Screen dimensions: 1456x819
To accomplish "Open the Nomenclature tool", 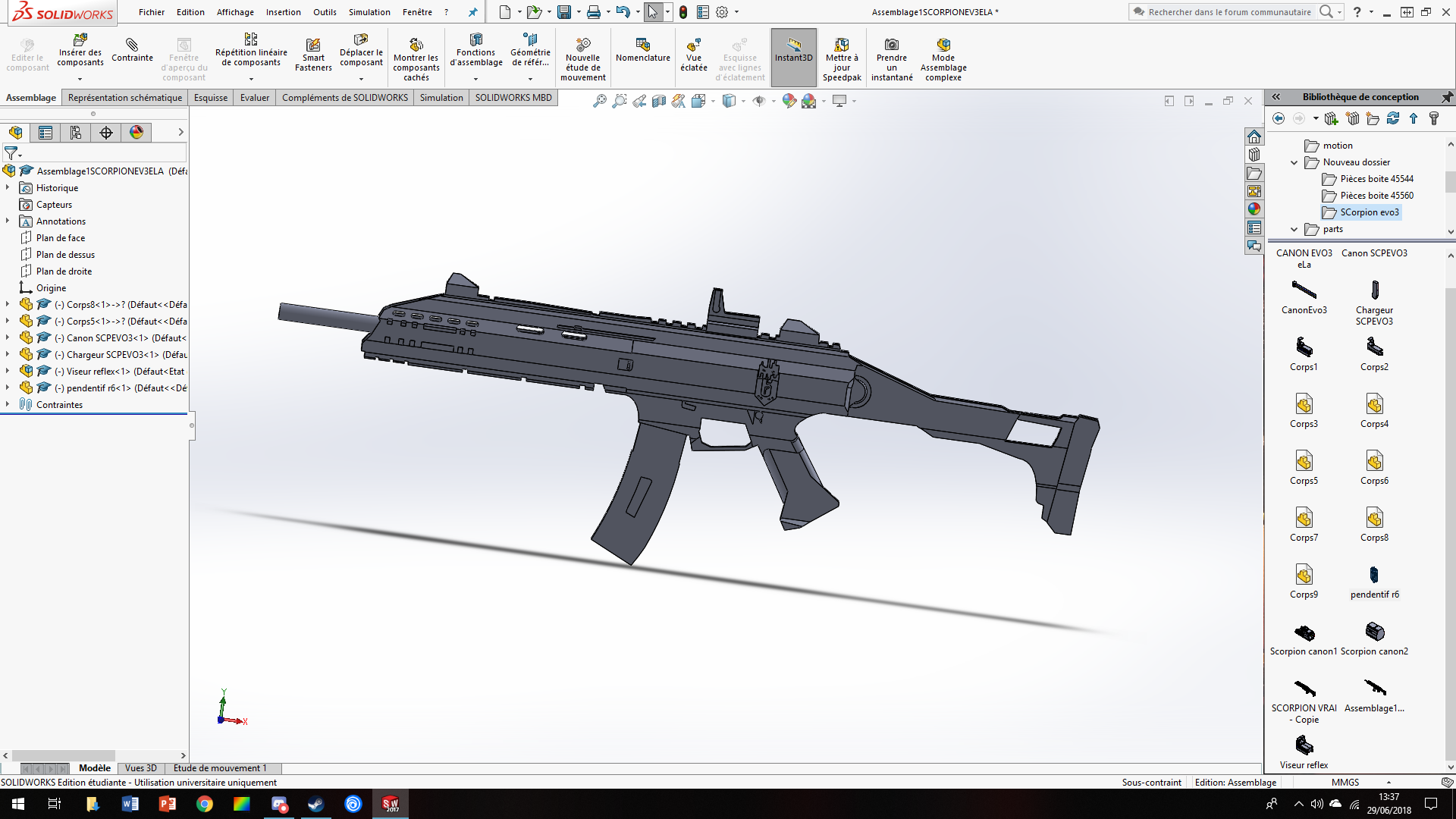I will (642, 50).
